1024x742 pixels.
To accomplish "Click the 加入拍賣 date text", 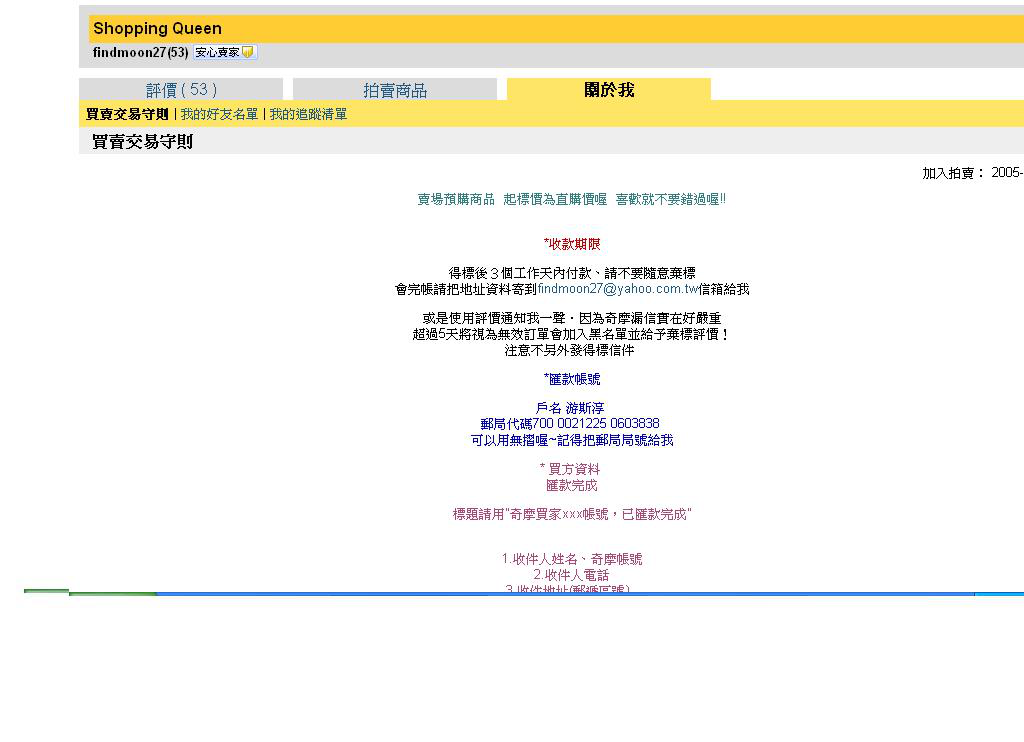I will pyautogui.click(x=972, y=173).
